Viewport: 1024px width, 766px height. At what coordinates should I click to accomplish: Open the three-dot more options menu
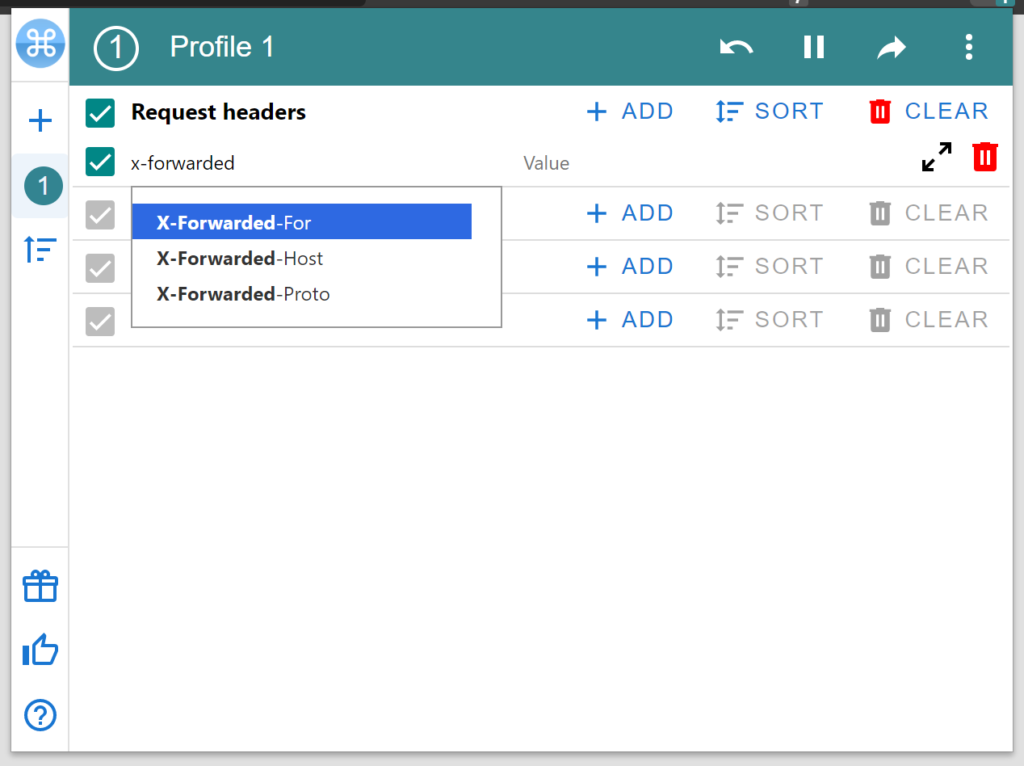click(967, 47)
